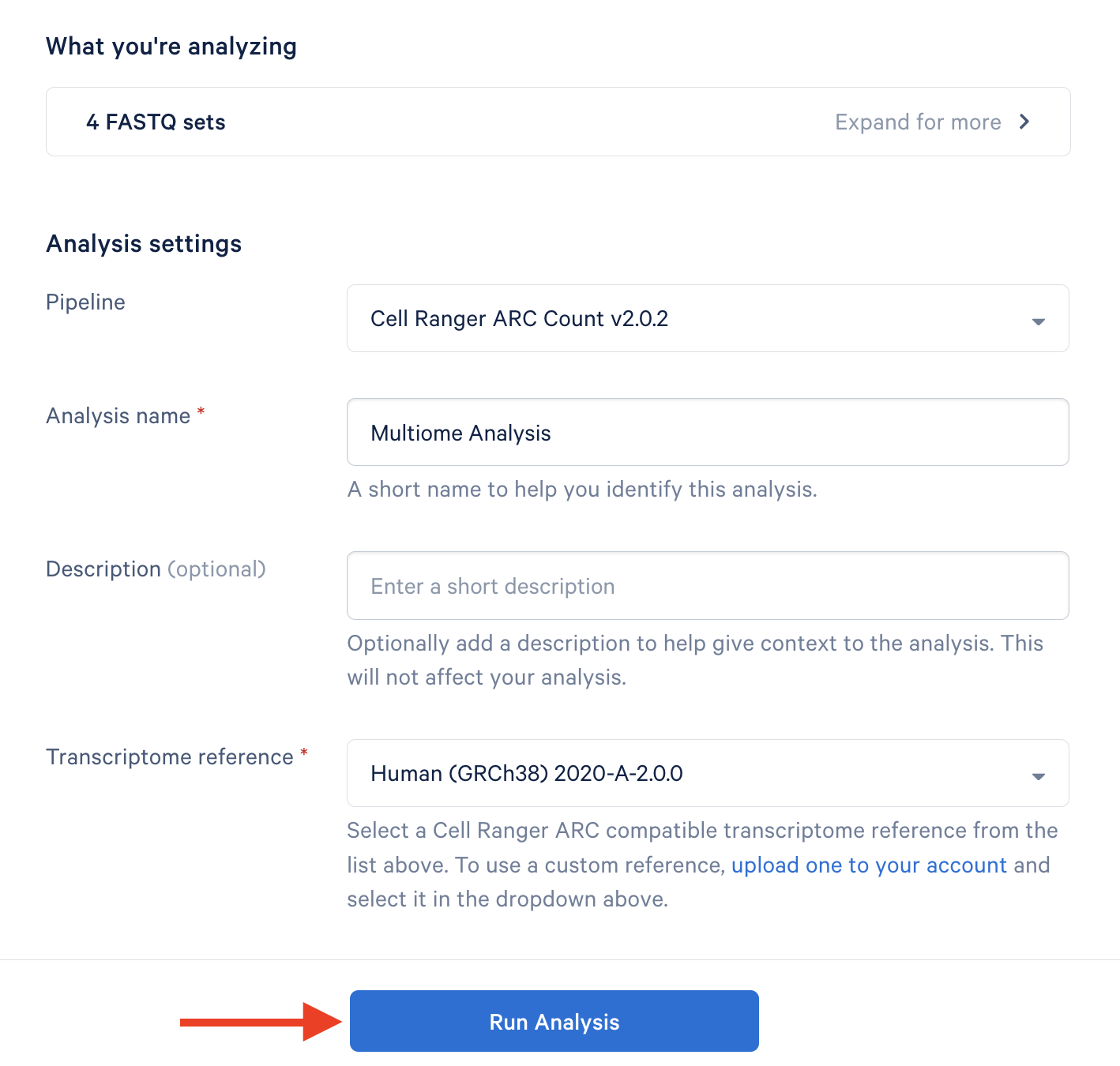Select the 4 FASTQ sets text
Screen dimensions: 1120x1066
[x=155, y=122]
